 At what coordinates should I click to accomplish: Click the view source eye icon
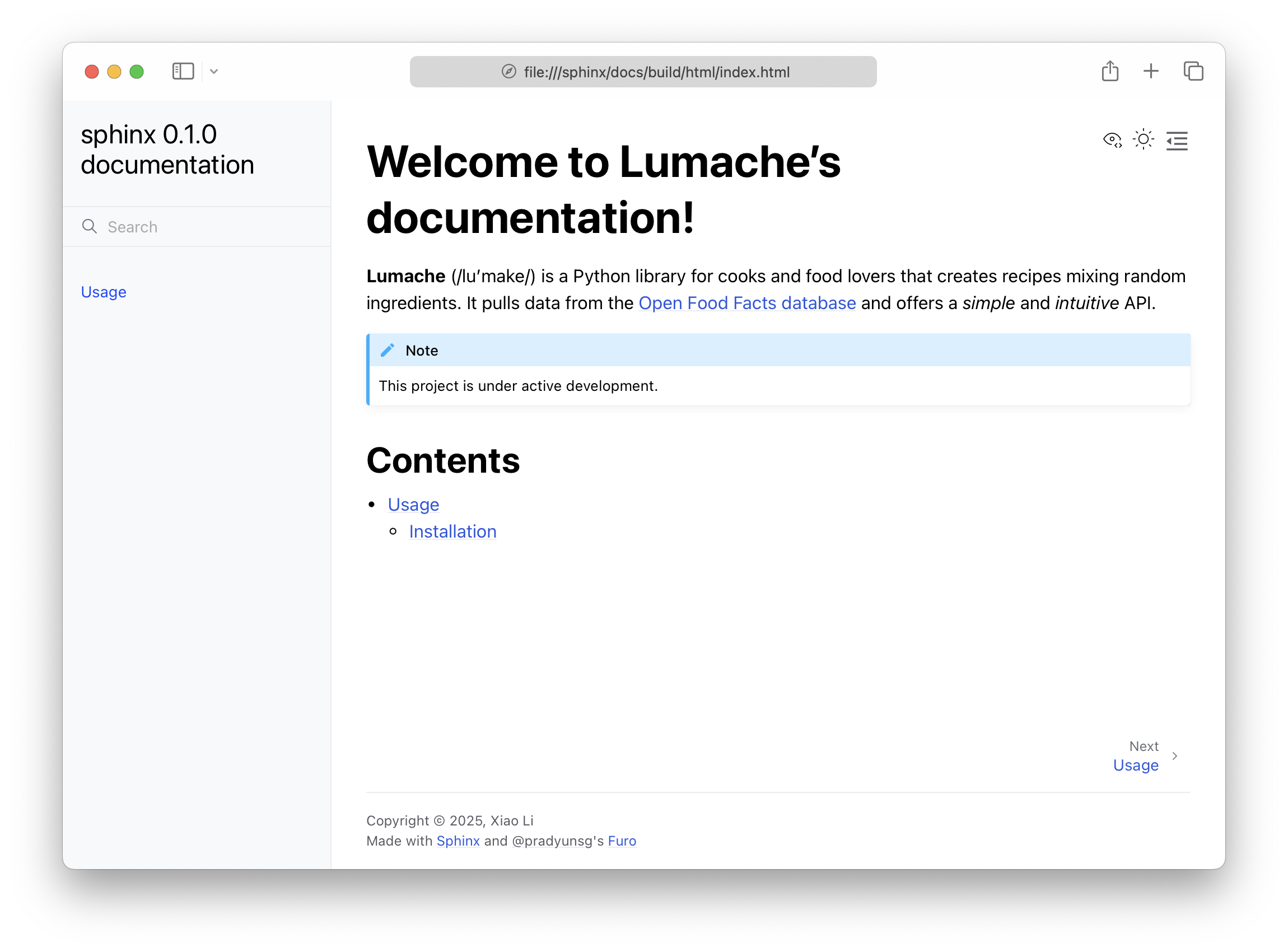point(1112,140)
